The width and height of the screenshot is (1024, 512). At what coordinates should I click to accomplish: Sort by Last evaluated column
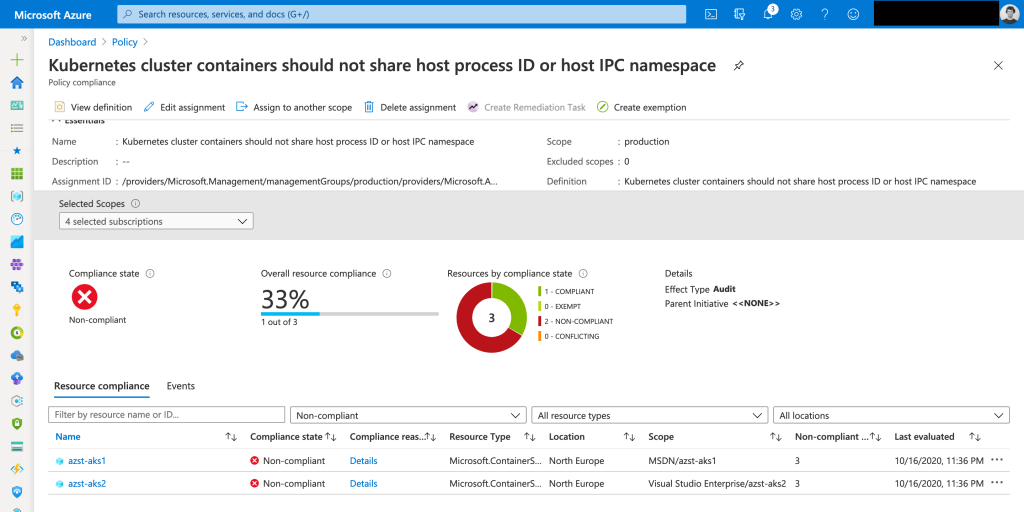click(974, 437)
